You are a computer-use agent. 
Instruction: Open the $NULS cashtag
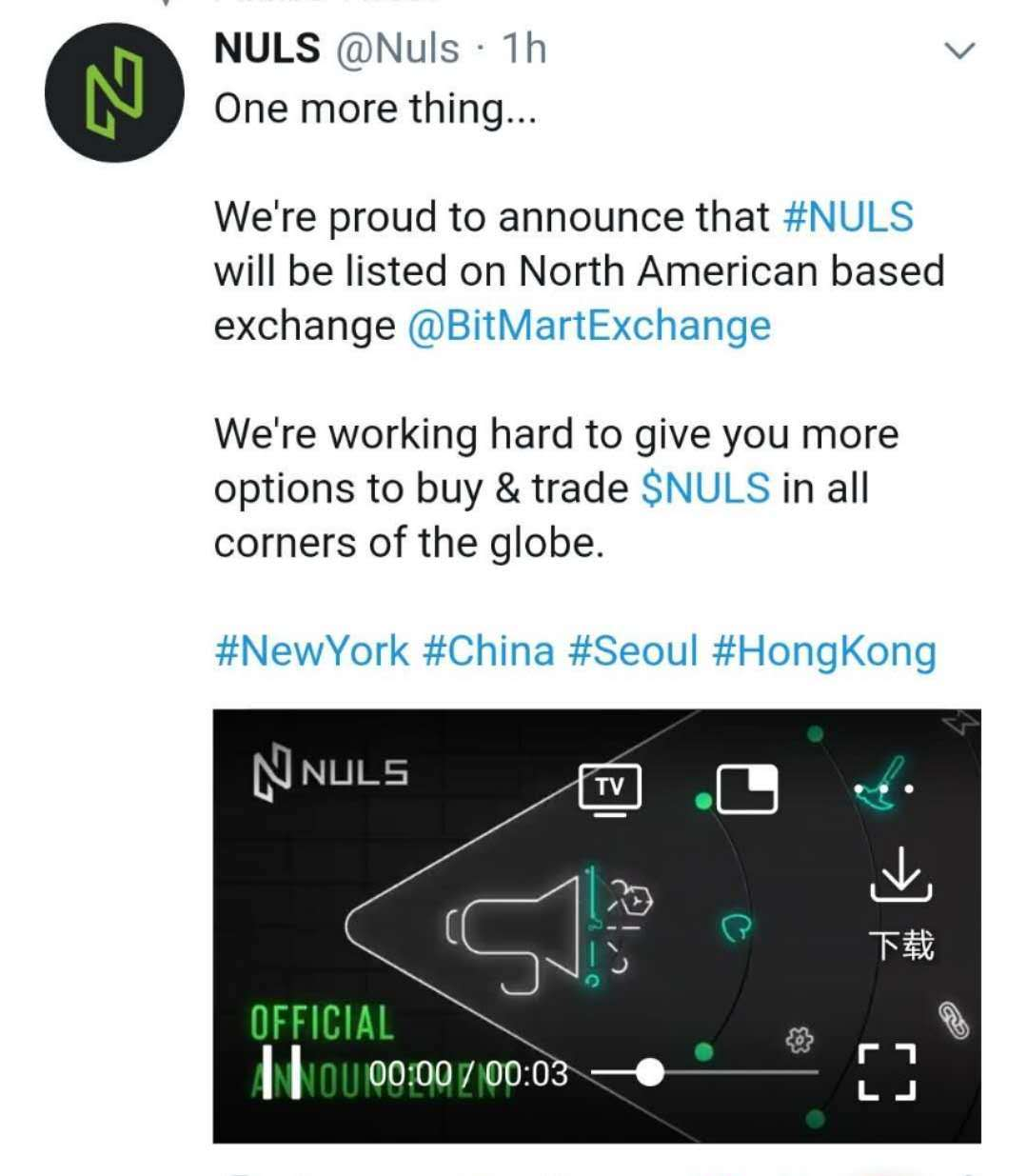coord(705,488)
